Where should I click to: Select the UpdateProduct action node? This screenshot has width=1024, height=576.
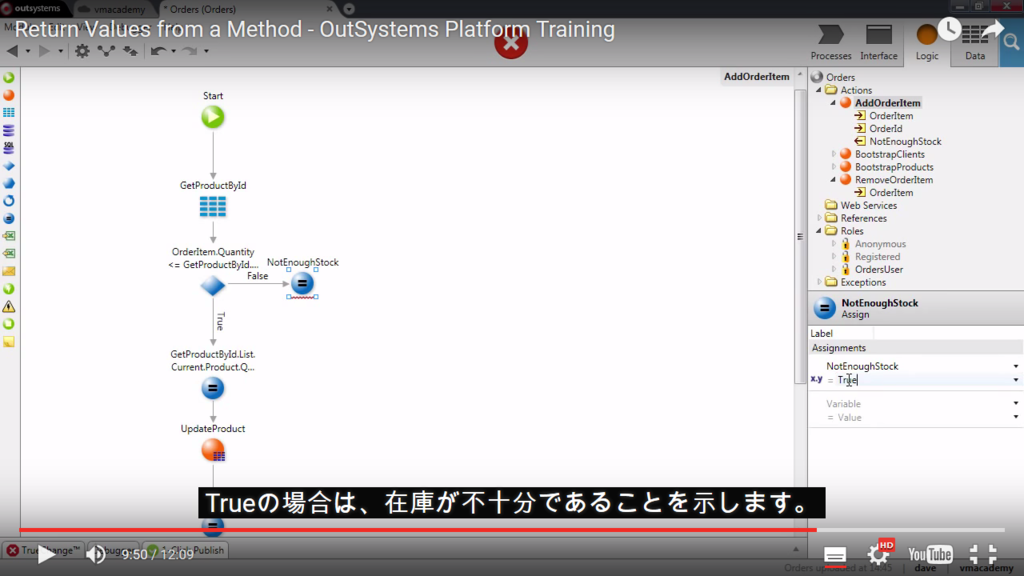(213, 450)
